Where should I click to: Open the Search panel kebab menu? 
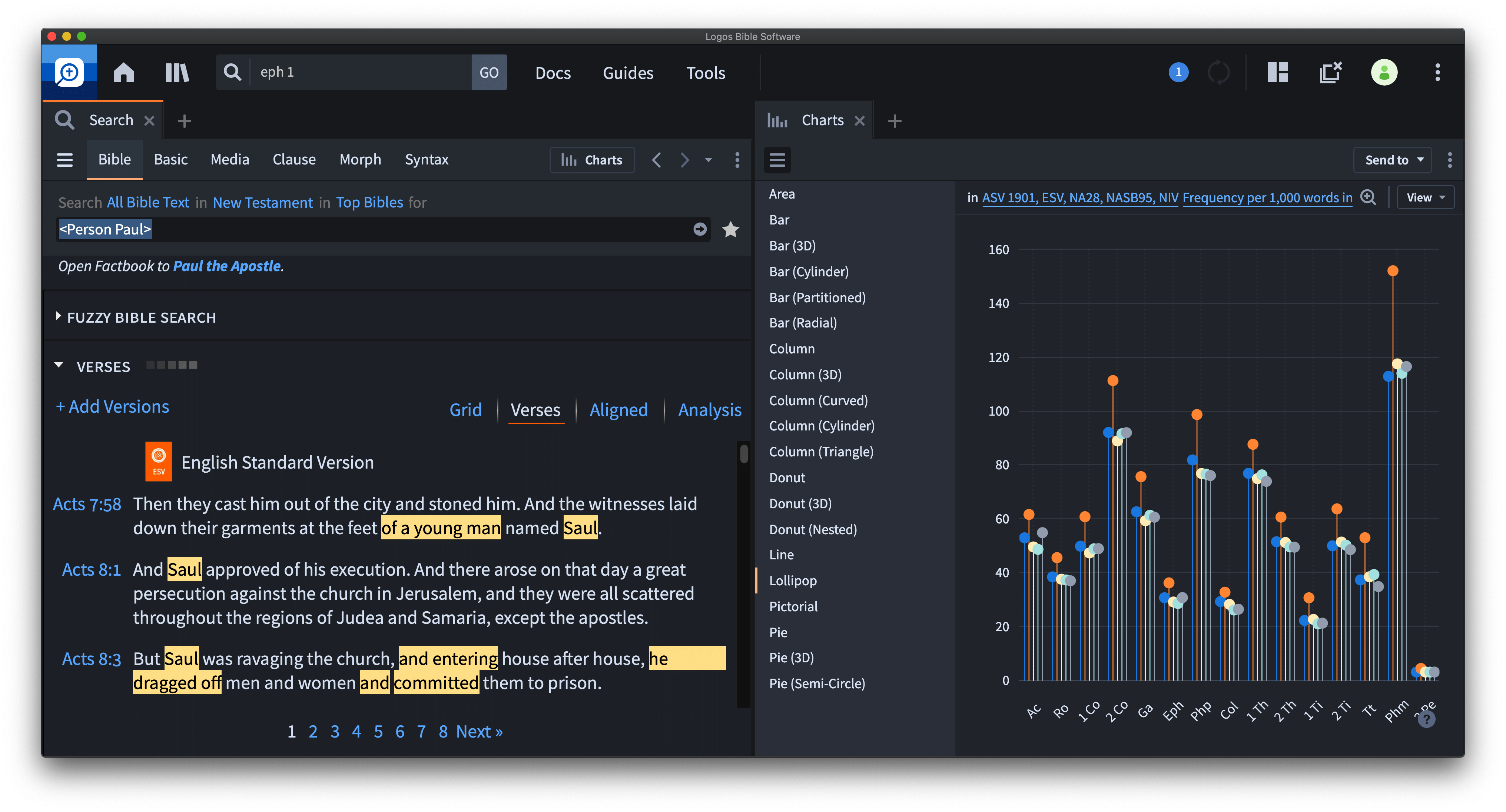(x=737, y=160)
